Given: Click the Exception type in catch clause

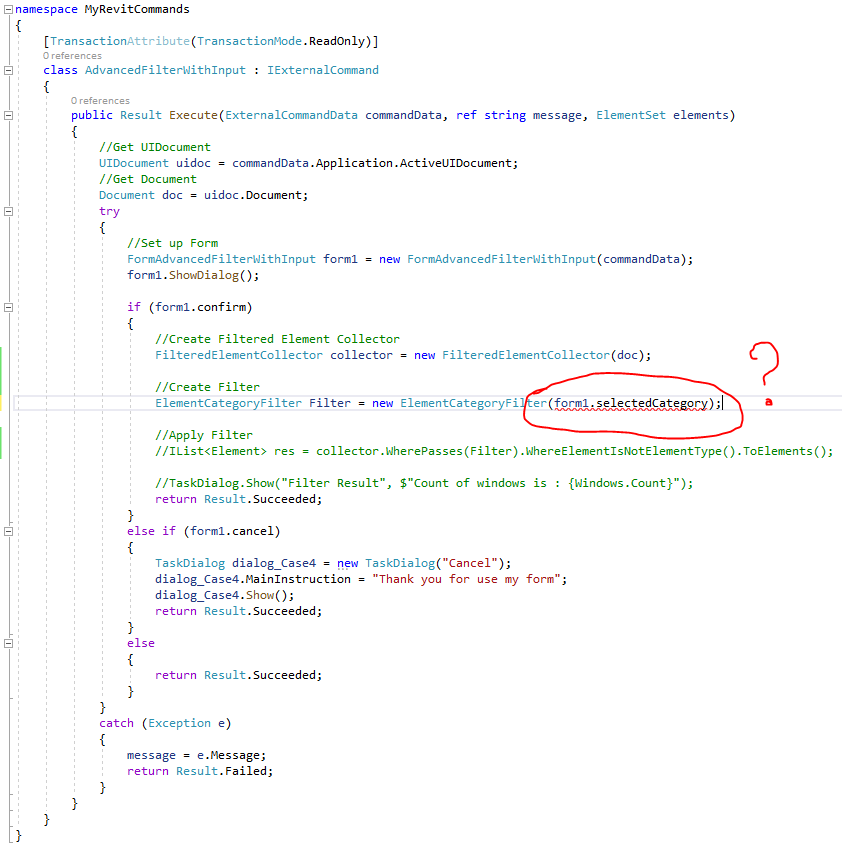Looking at the screenshot, I should 179,723.
